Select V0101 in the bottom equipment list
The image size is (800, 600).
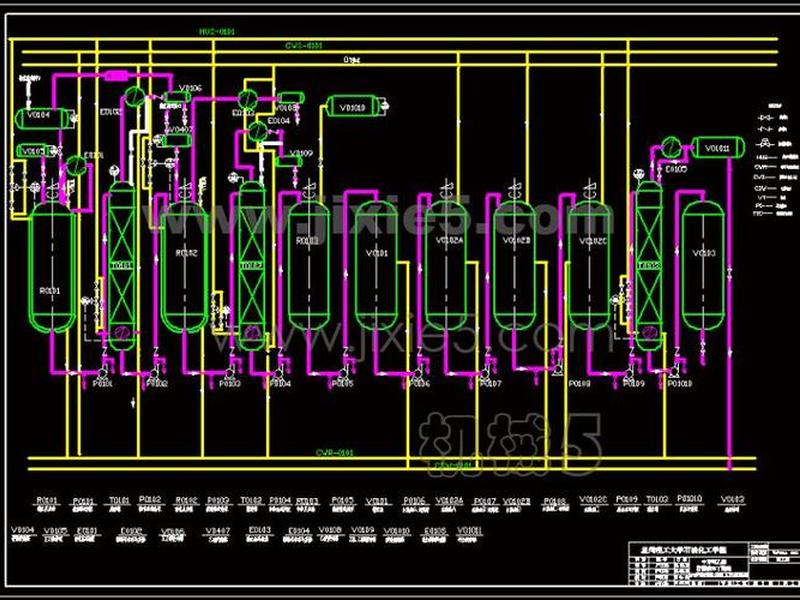click(x=377, y=502)
